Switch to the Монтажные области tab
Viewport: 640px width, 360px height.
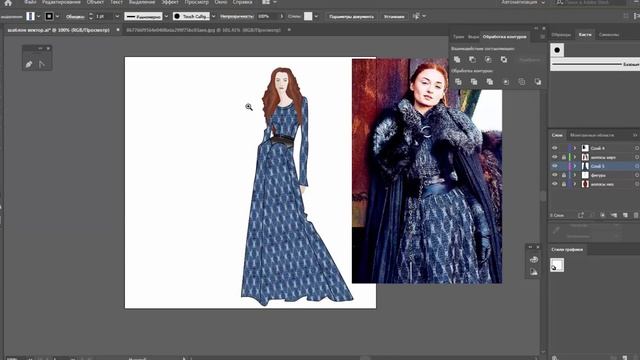point(592,135)
